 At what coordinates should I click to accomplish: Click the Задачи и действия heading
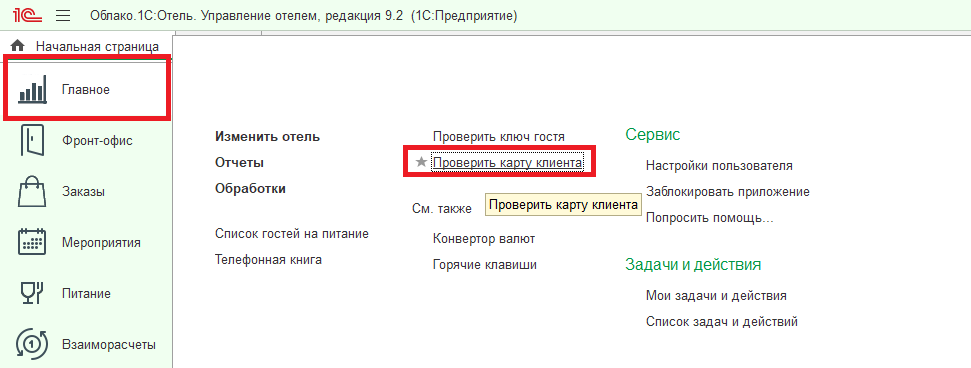click(x=693, y=265)
